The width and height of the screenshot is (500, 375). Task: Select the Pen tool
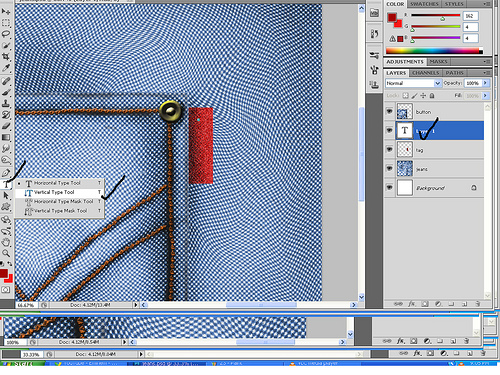pyautogui.click(x=6, y=173)
